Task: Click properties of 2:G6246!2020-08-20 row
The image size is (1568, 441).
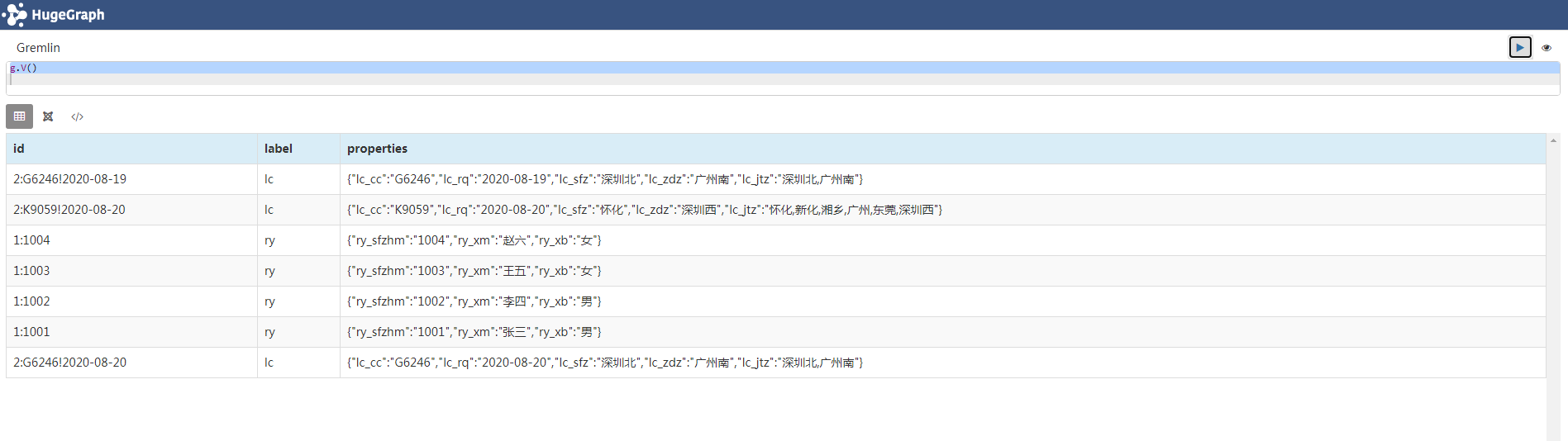Action: coord(942,363)
